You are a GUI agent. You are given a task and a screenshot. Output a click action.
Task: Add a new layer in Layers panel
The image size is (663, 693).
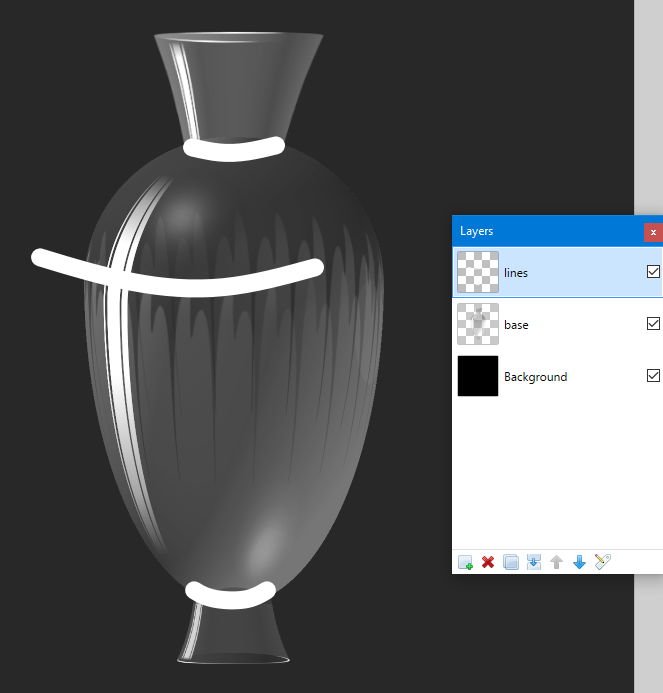tap(465, 562)
